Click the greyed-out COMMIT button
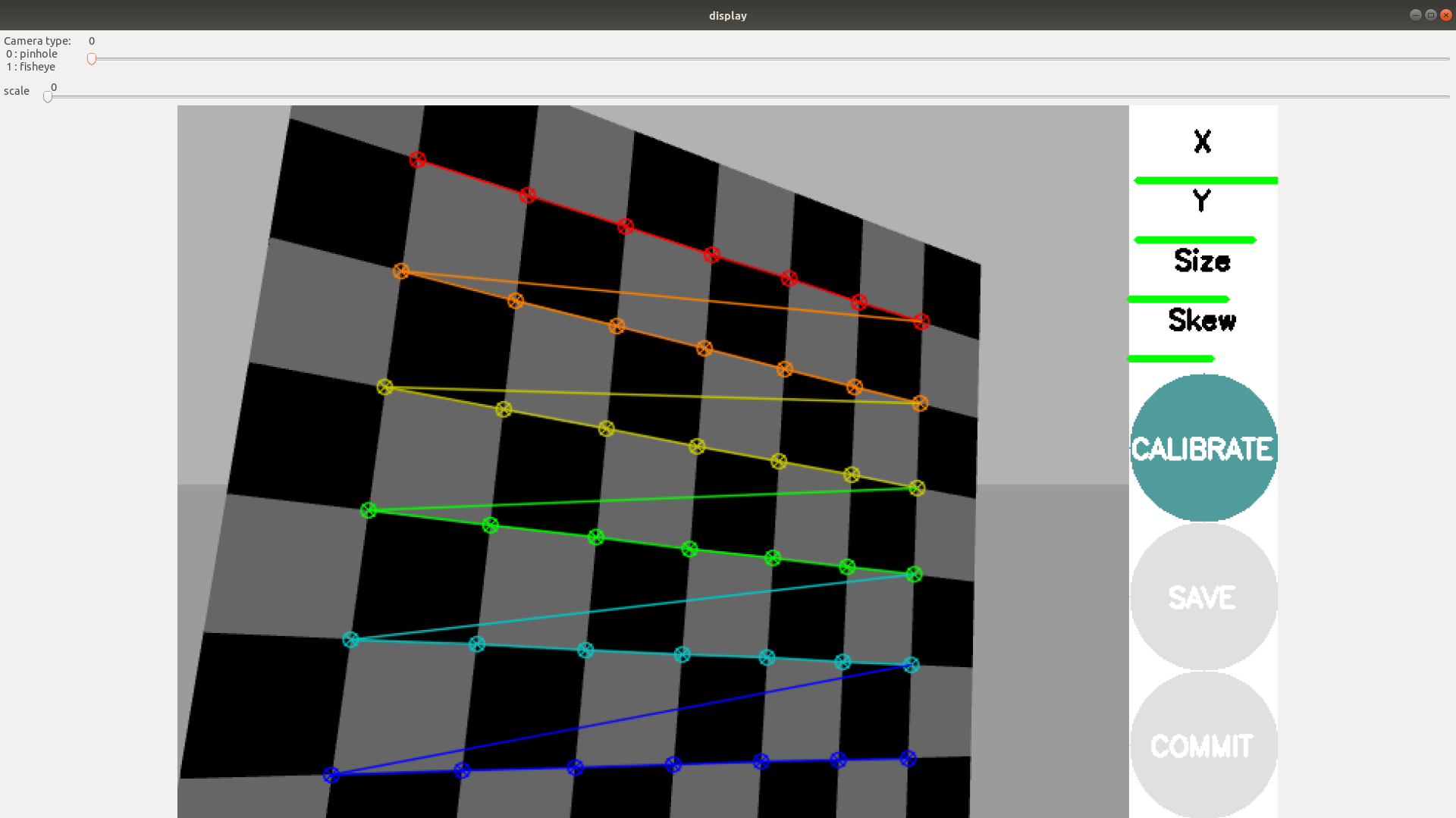The height and width of the screenshot is (818, 1456). 1203,745
